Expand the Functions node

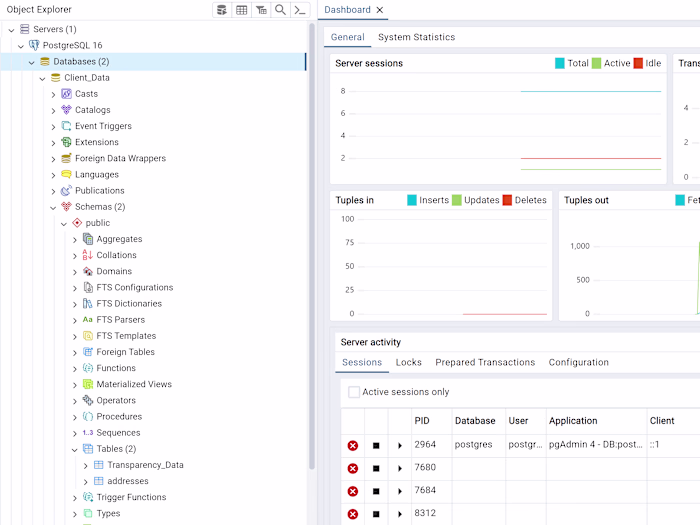[x=75, y=368]
